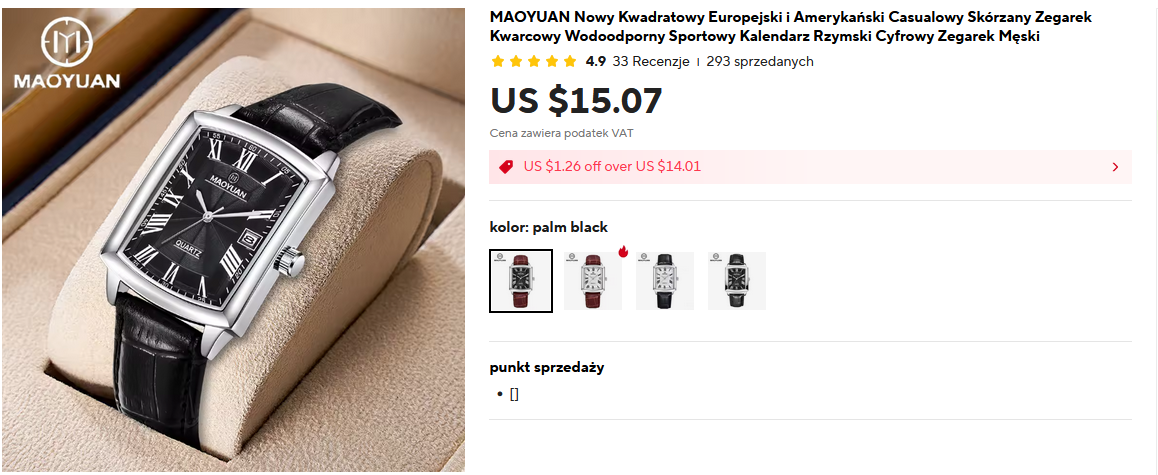Click the 4.9 rating score
Image resolution: width=1158 pixels, height=475 pixels.
[596, 61]
